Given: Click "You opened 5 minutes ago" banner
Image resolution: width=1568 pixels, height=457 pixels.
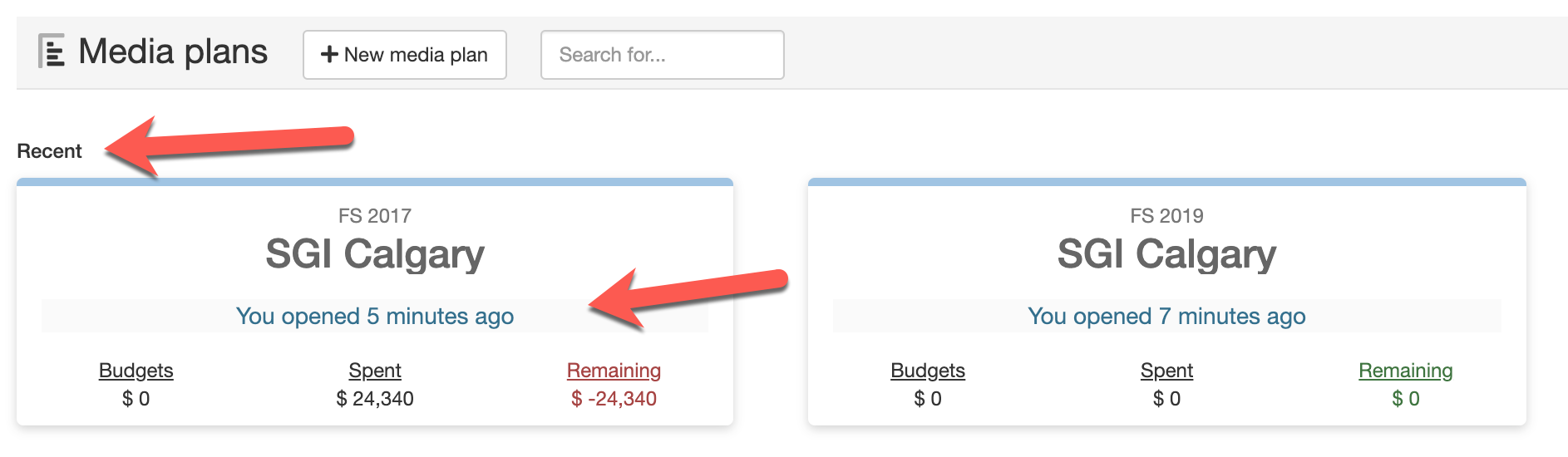Looking at the screenshot, I should [x=375, y=317].
